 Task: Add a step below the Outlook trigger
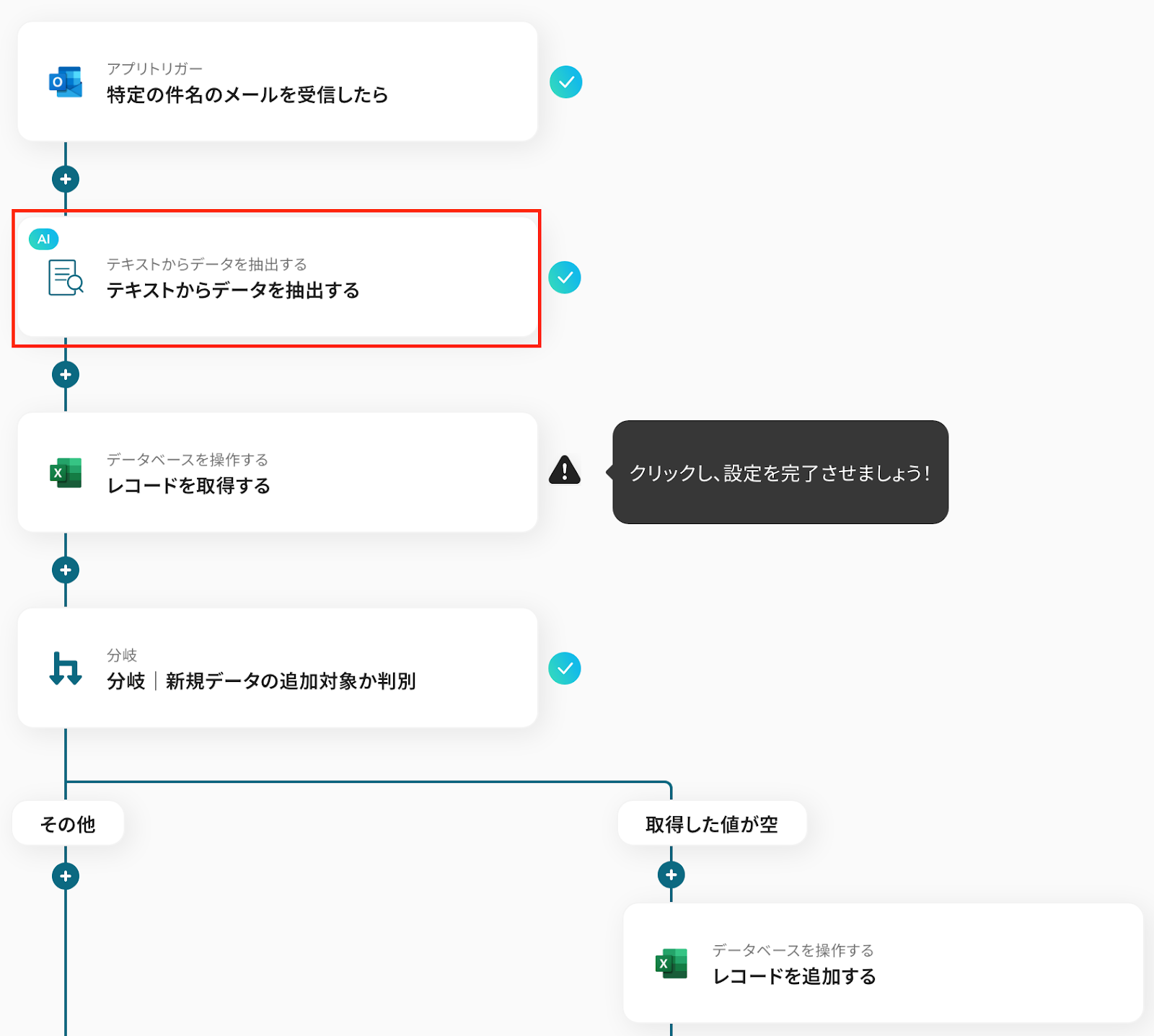[66, 179]
